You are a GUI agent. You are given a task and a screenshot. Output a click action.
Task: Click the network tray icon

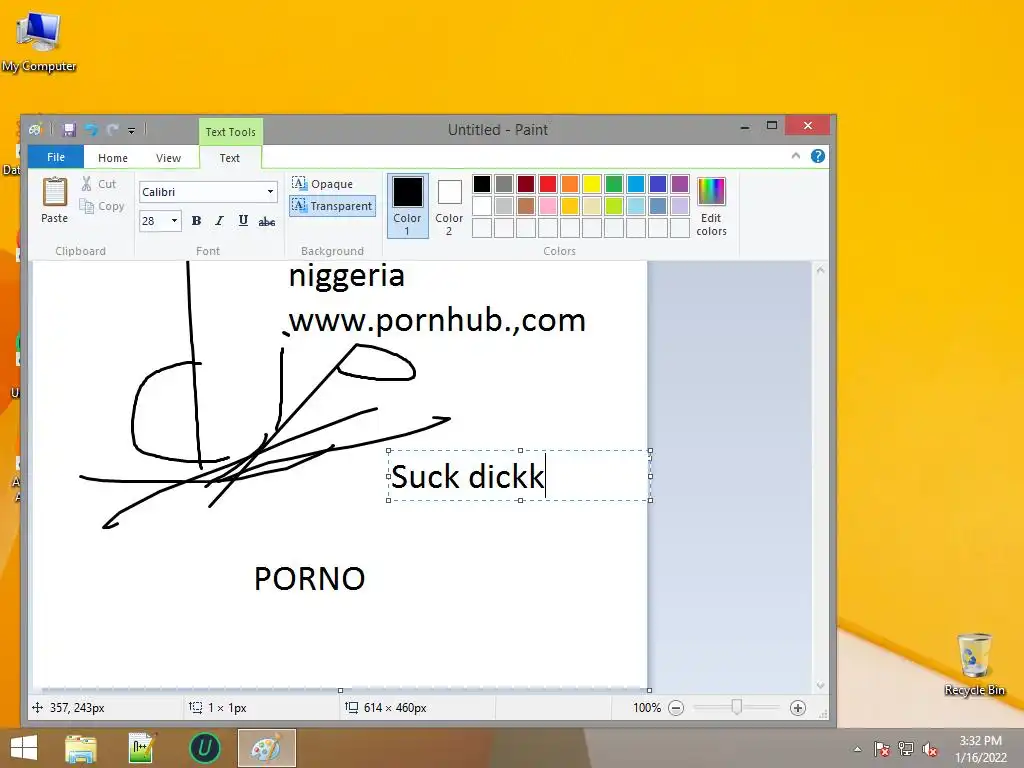tap(906, 749)
